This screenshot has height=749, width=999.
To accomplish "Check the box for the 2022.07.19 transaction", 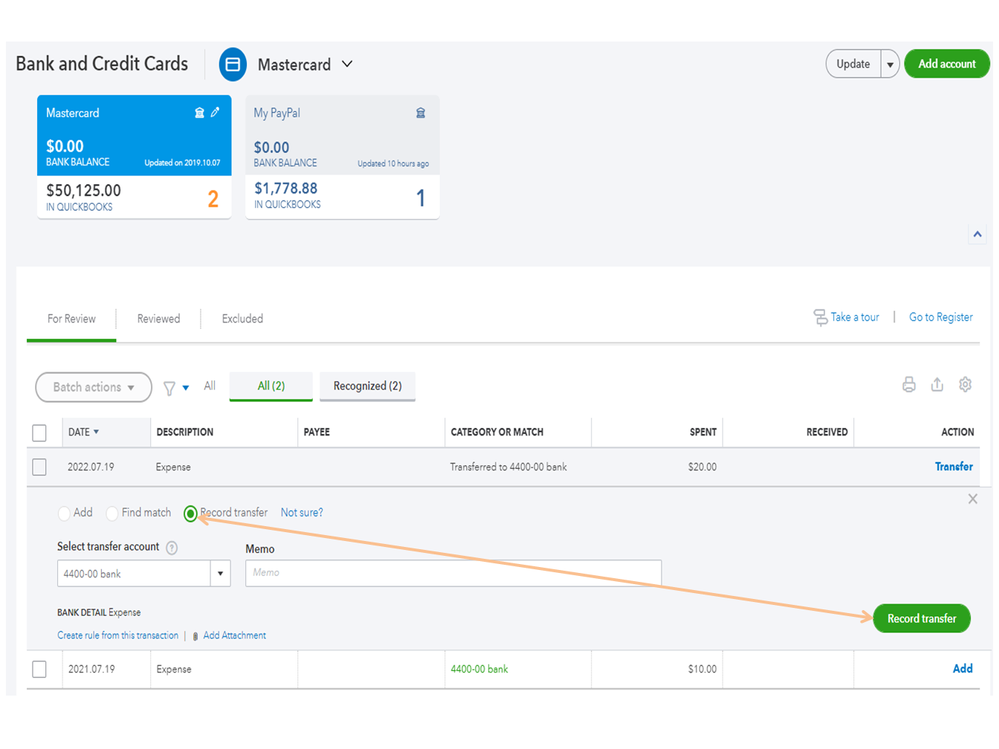I will pyautogui.click(x=40, y=467).
